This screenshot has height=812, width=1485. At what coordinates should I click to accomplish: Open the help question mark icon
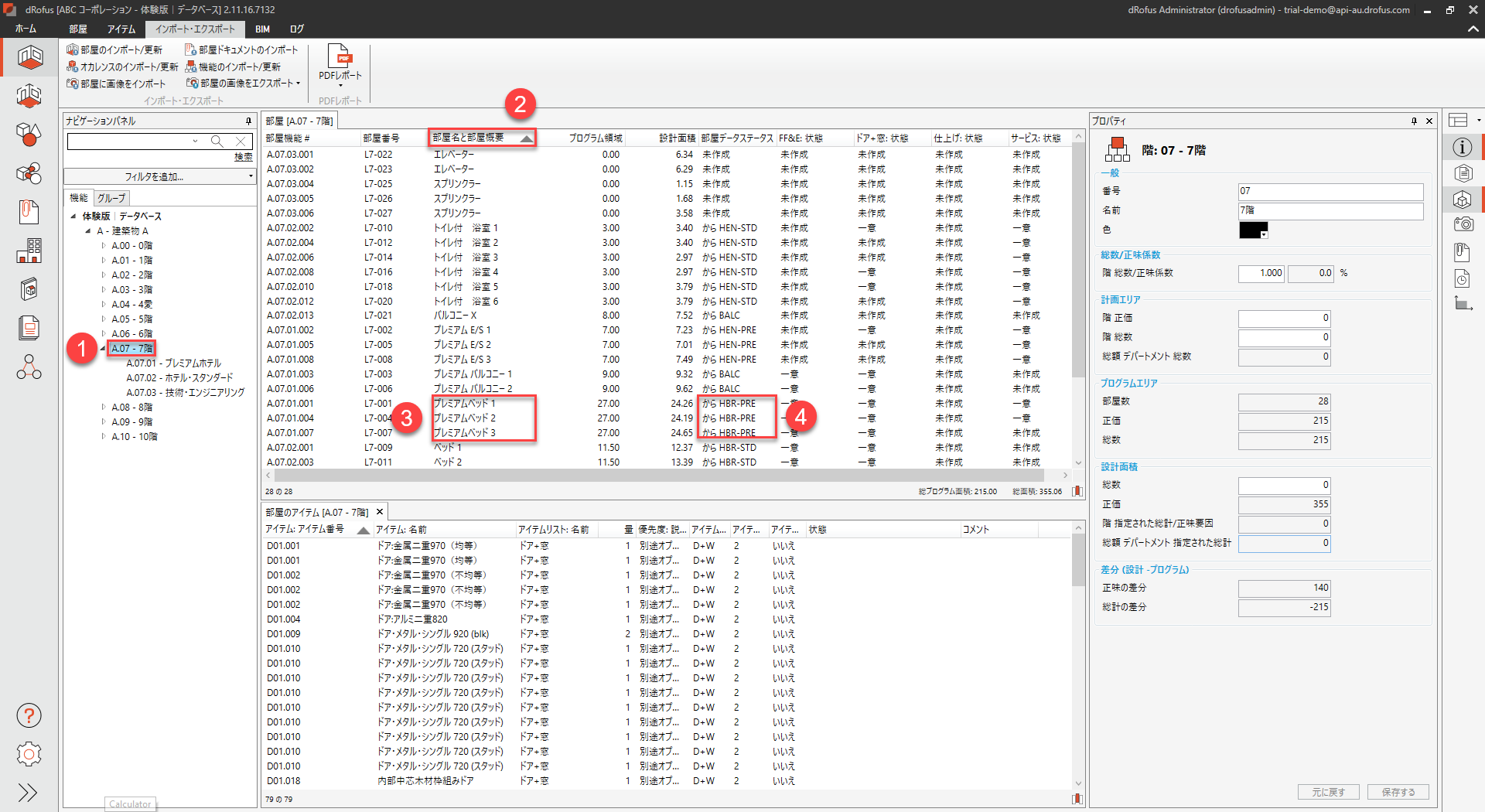pyautogui.click(x=29, y=715)
